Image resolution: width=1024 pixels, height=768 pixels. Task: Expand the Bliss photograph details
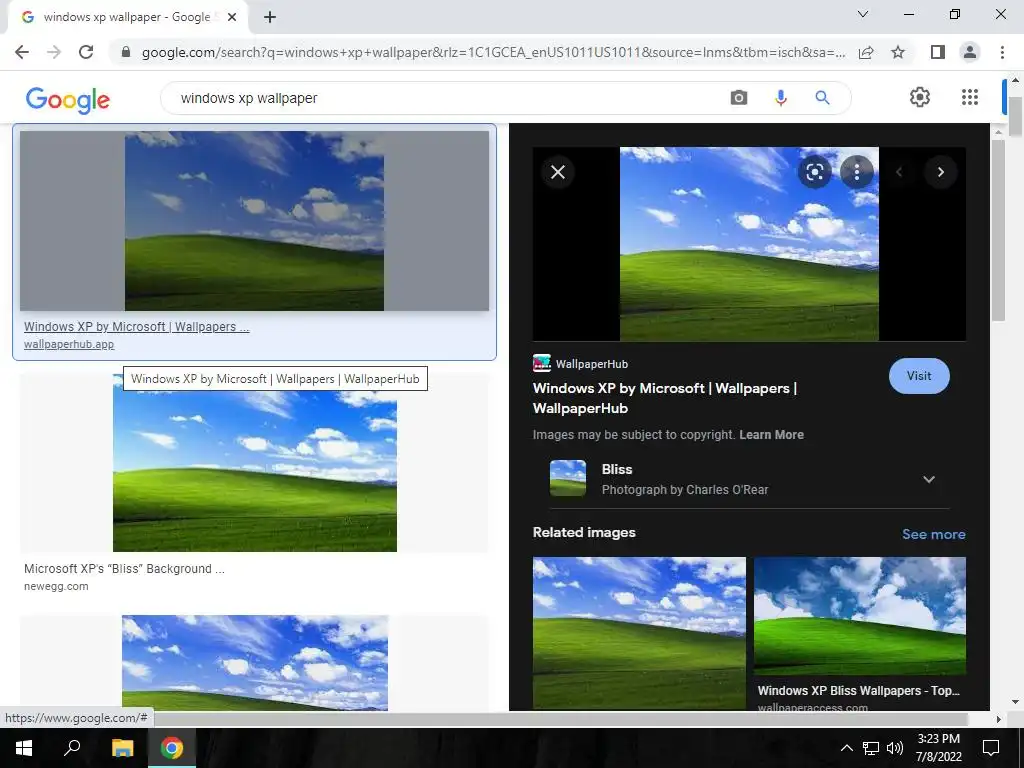(929, 479)
